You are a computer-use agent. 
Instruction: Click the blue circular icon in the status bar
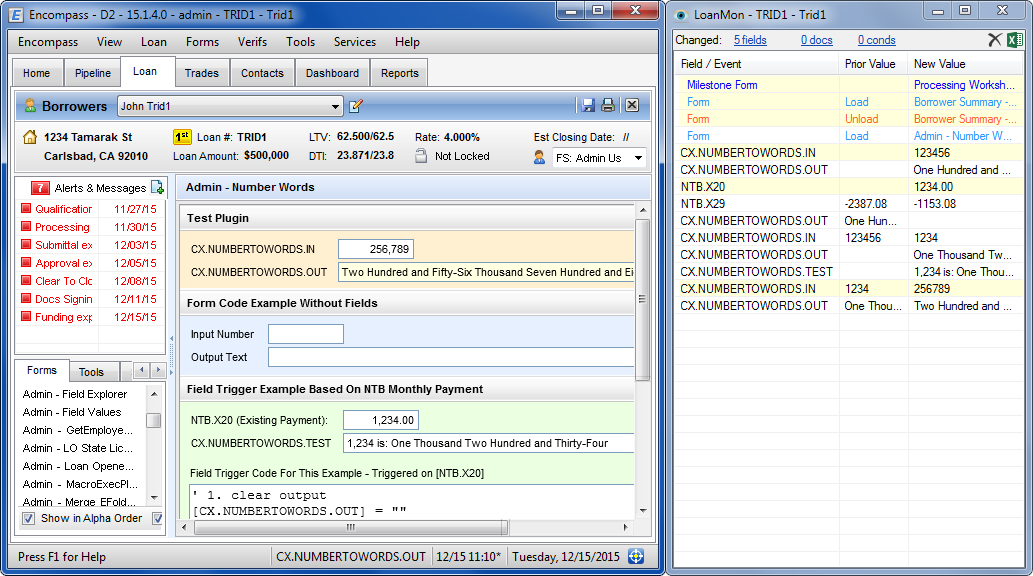coord(636,556)
